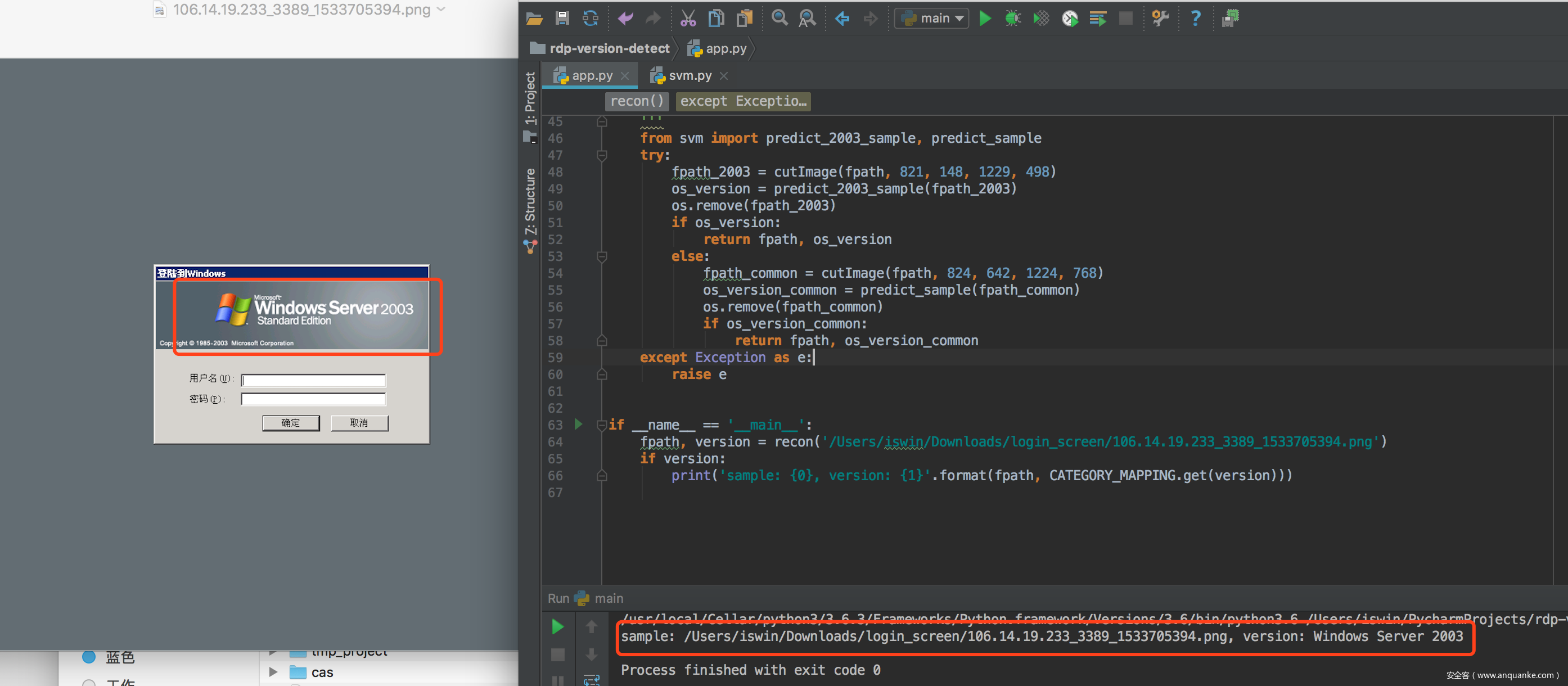Click the 确定 button in login dialog
This screenshot has height=686, width=1568.
tap(290, 422)
